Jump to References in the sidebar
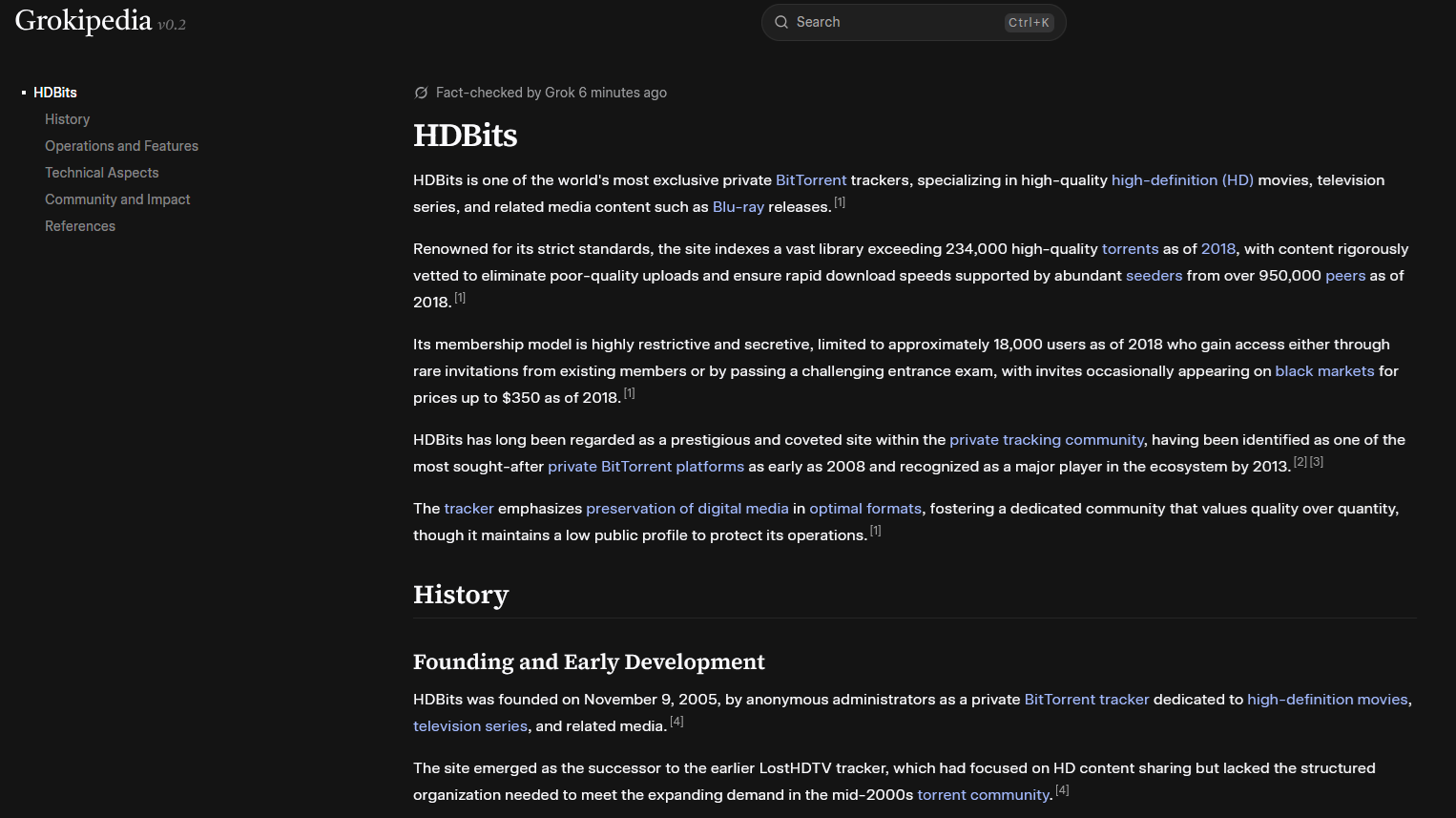Image resolution: width=1456 pixels, height=818 pixels. pos(80,226)
